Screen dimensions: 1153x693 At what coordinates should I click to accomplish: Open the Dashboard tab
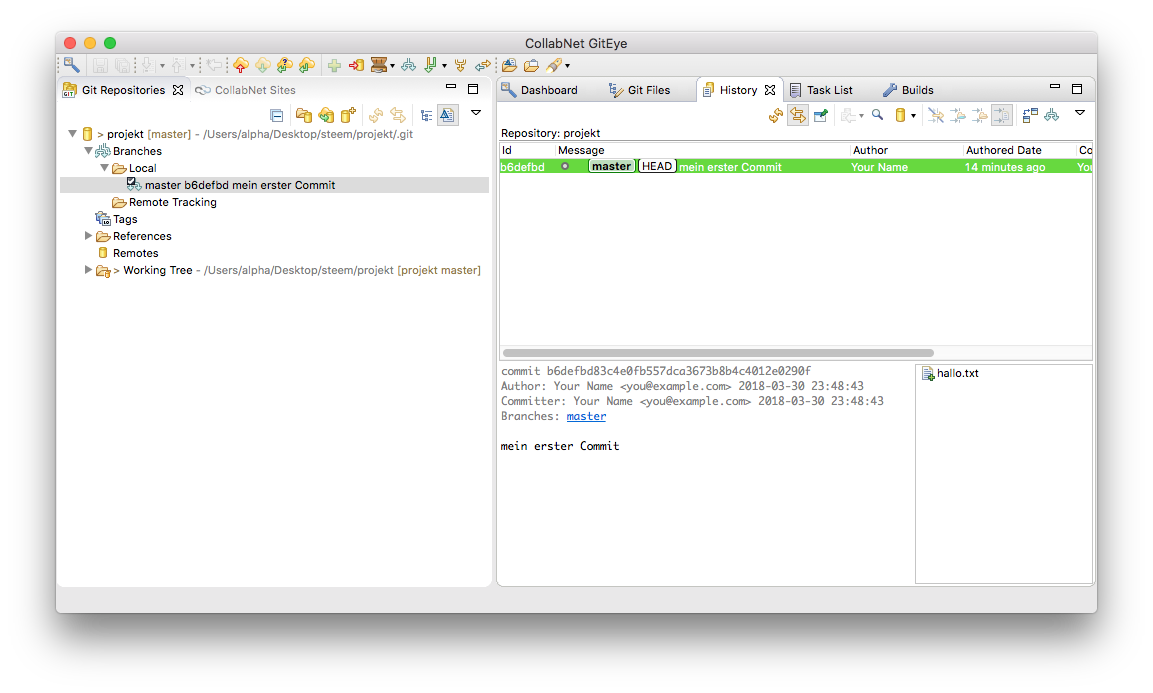pos(540,90)
